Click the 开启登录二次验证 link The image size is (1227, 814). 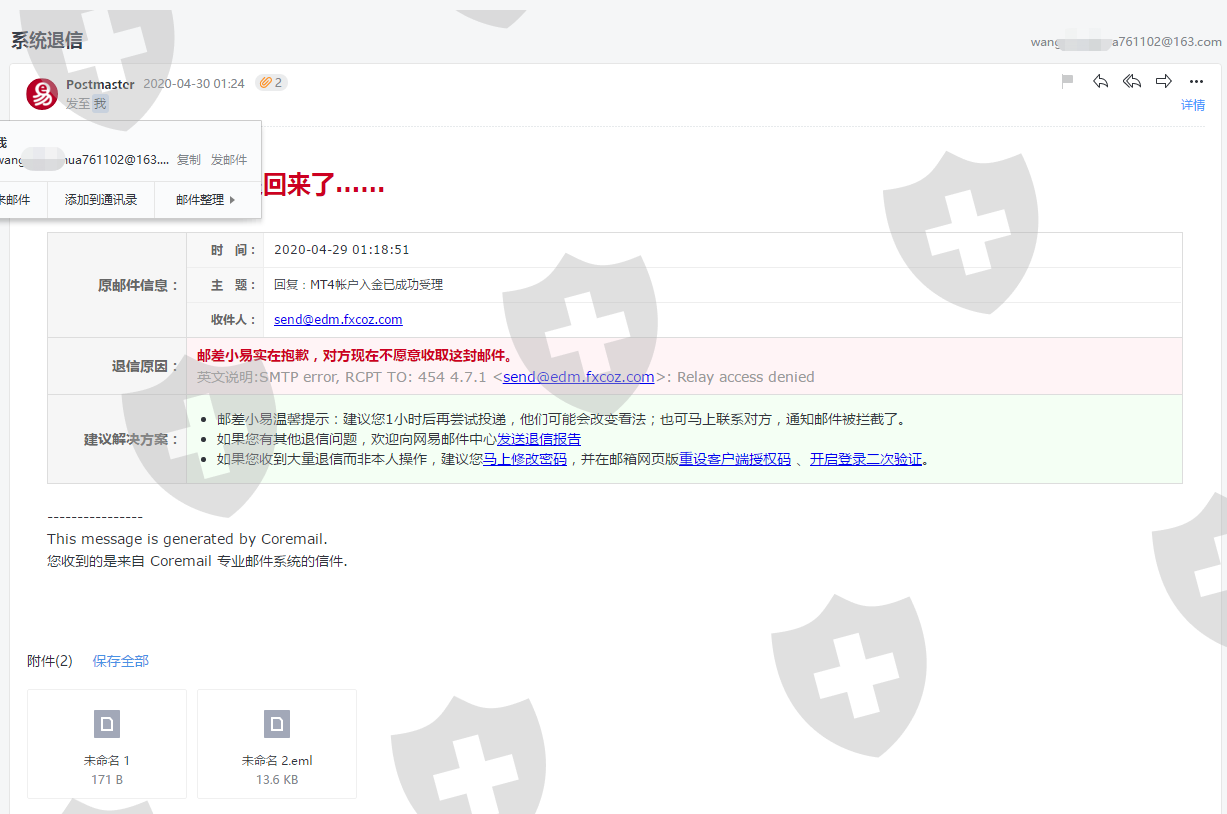866,460
